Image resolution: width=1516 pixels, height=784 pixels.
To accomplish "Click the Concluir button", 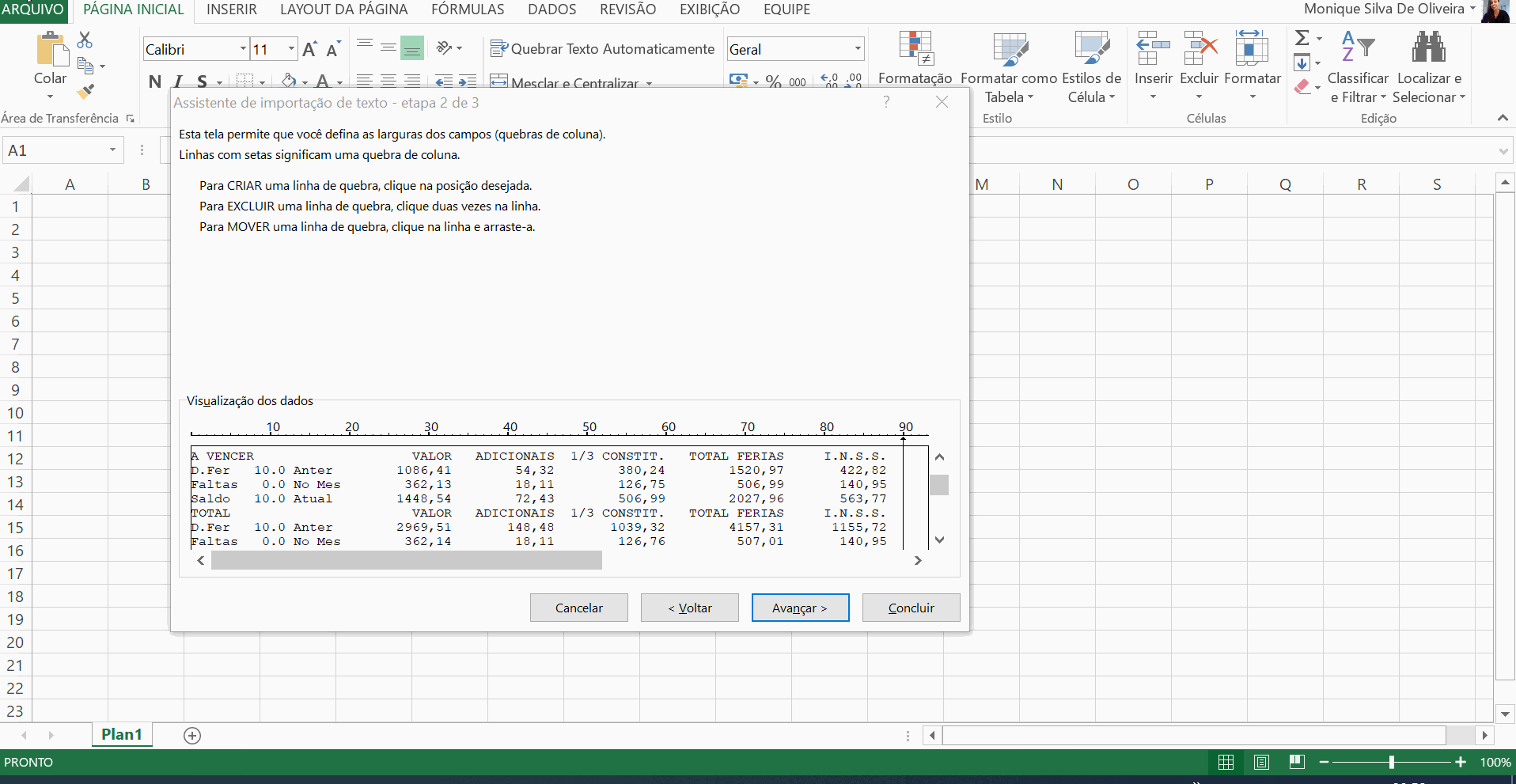I will (x=911, y=608).
